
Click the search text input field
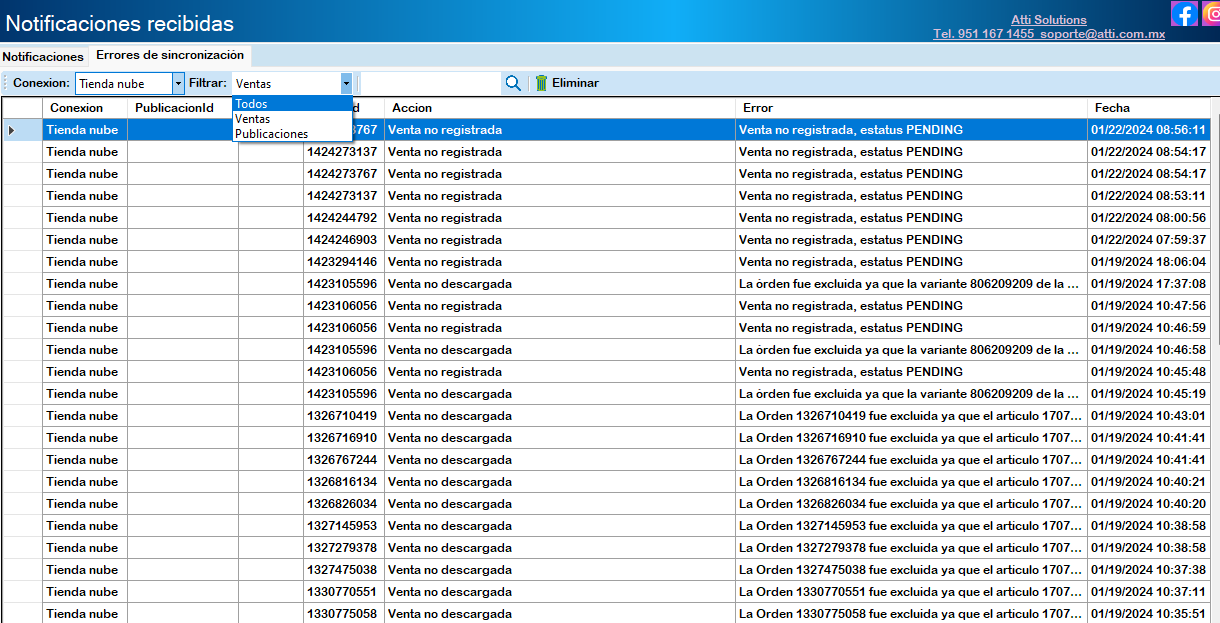(430, 83)
